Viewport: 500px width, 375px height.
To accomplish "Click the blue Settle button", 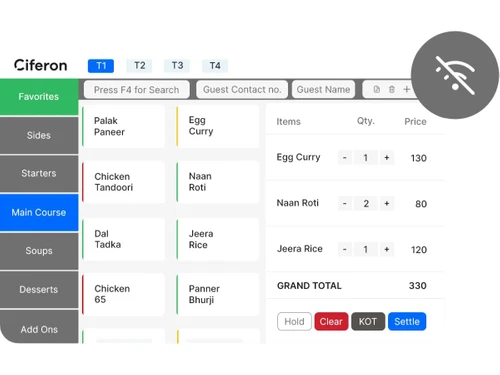I will tap(407, 322).
